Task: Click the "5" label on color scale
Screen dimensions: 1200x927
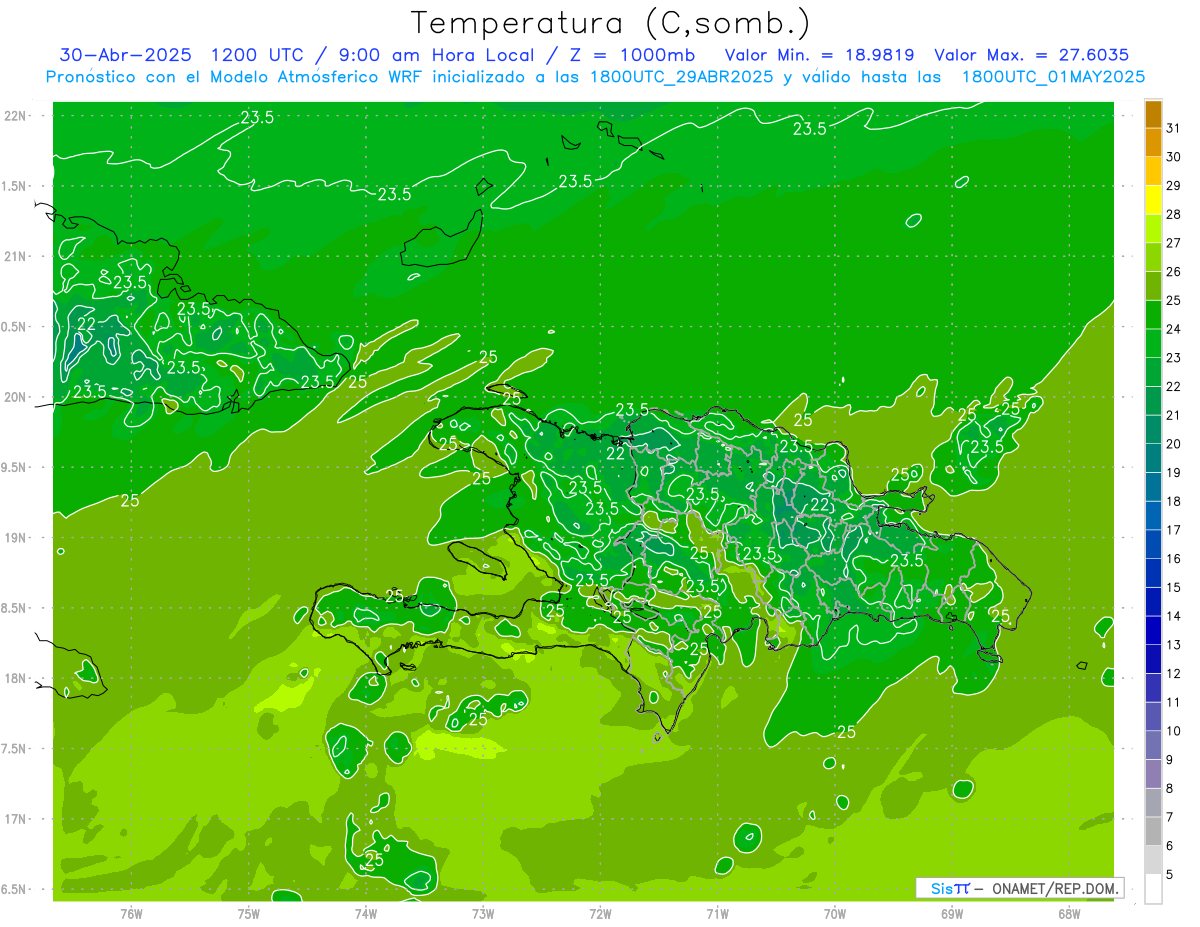Action: click(1170, 874)
